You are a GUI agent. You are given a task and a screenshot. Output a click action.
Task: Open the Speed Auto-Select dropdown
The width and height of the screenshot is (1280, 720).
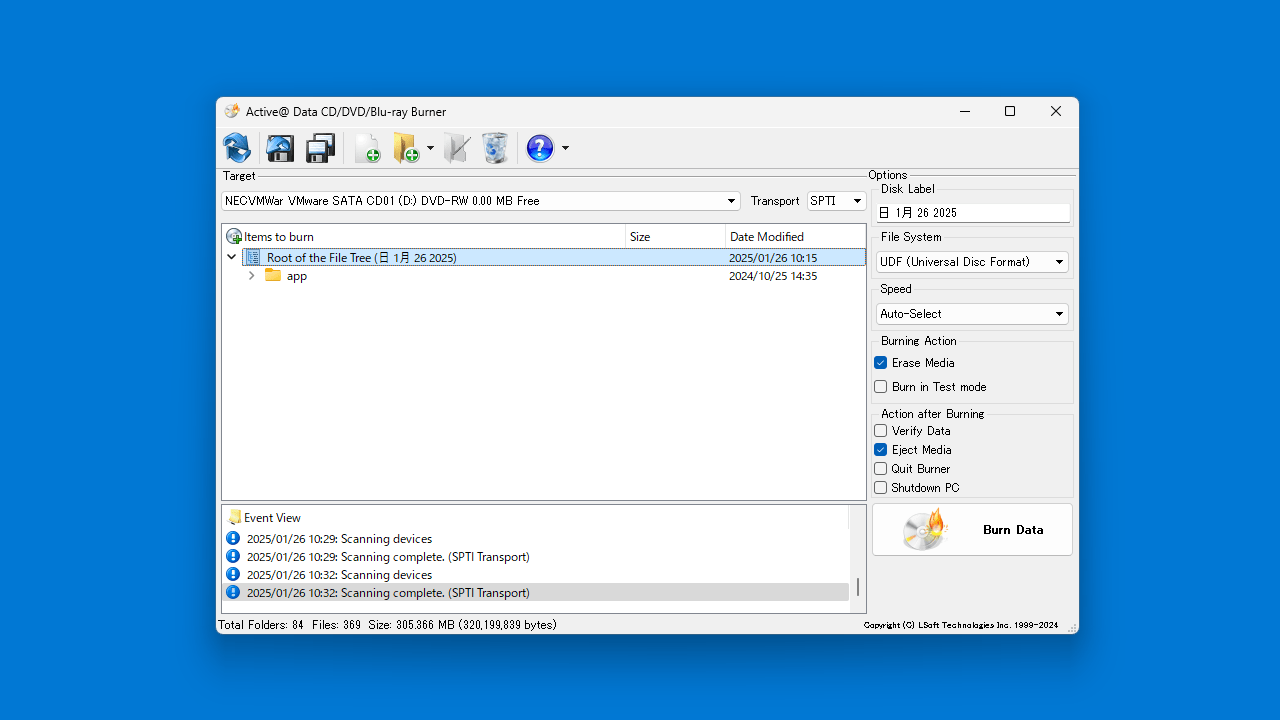tap(972, 314)
